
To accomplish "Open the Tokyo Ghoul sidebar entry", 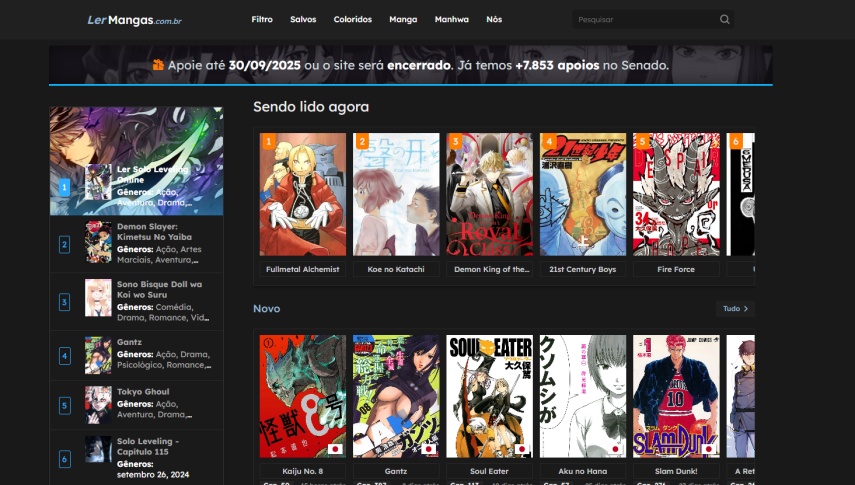I will [136, 405].
